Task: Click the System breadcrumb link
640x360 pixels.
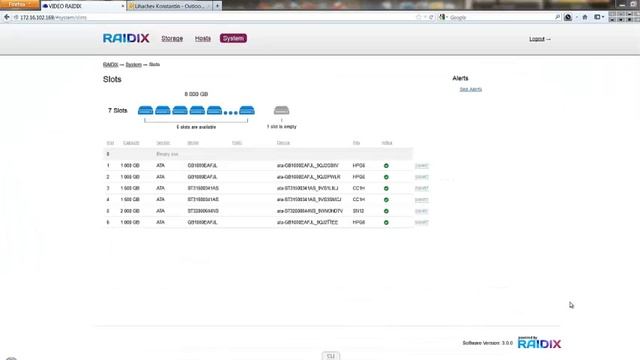Action: 133,64
